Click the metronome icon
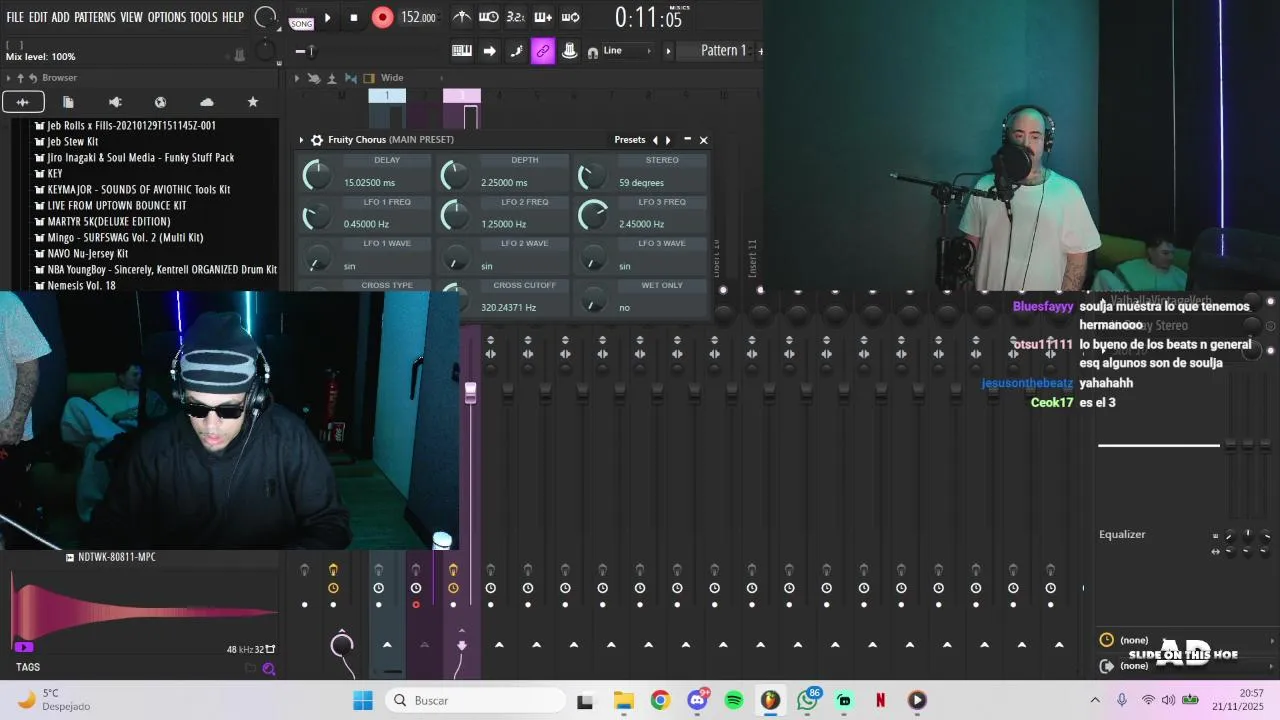This screenshot has width=1280, height=720. tap(461, 17)
